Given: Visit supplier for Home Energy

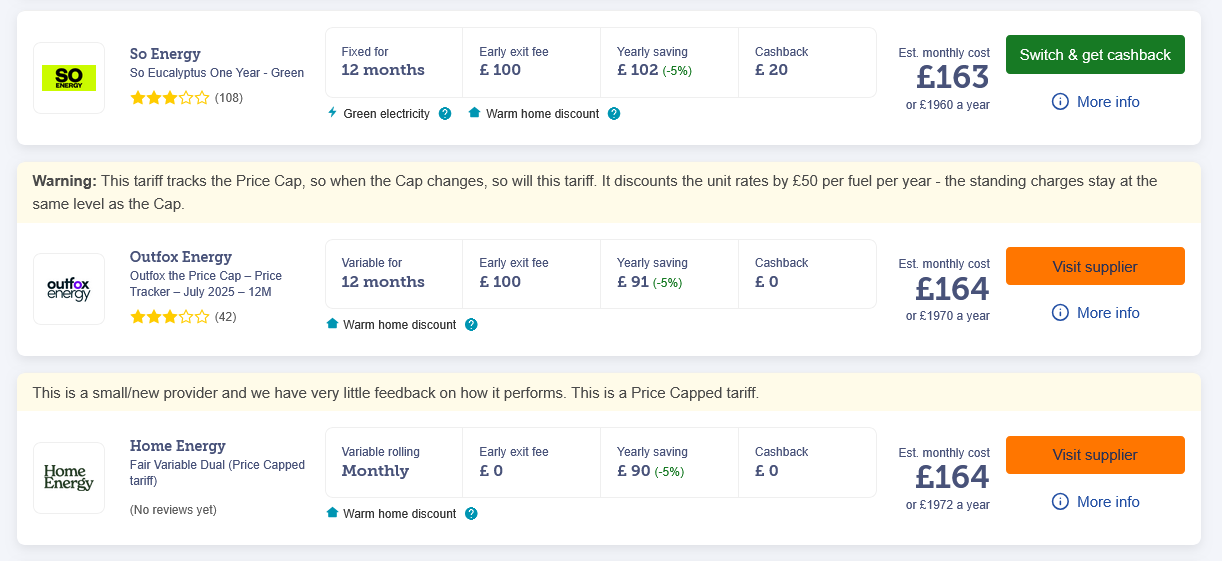Looking at the screenshot, I should 1095,455.
